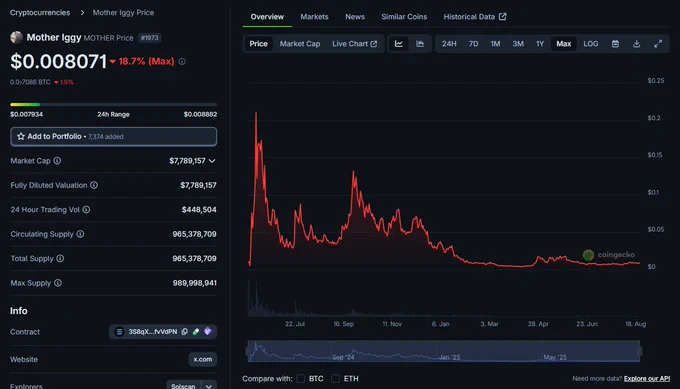Open the Solscan explorers dropdown arrow
This screenshot has width=680, height=389.
point(209,386)
